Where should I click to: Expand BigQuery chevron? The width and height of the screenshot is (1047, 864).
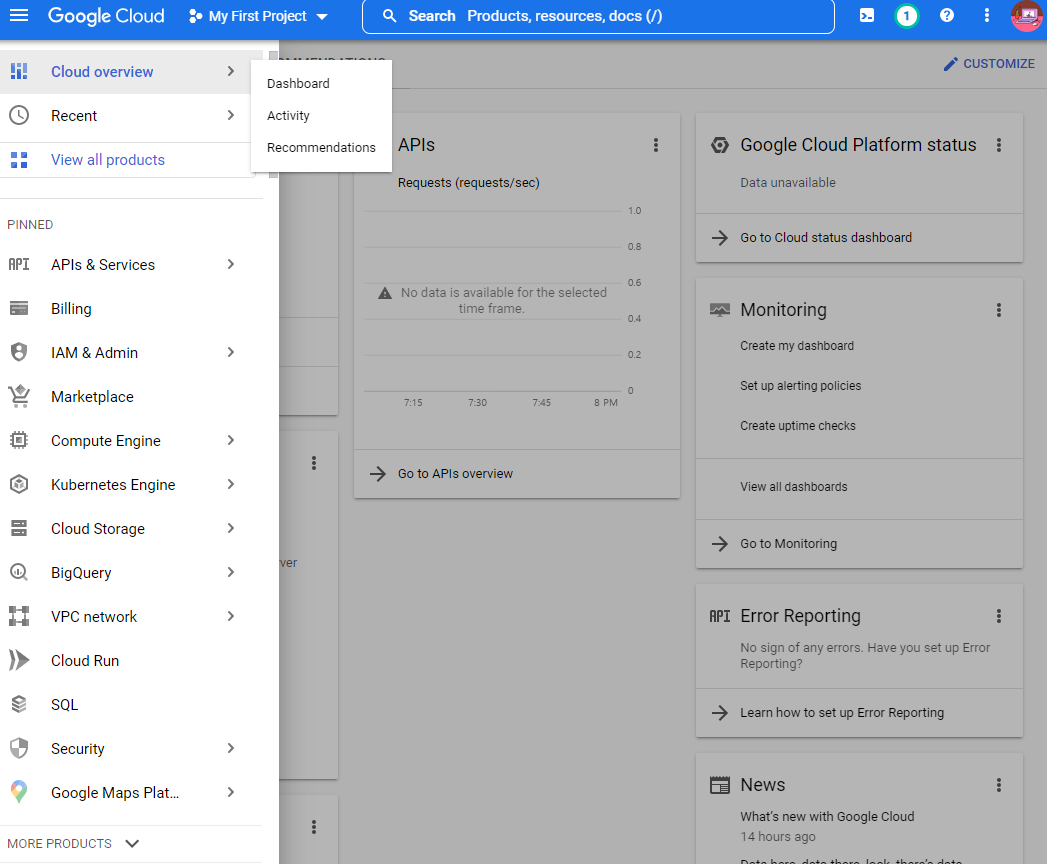tap(231, 572)
